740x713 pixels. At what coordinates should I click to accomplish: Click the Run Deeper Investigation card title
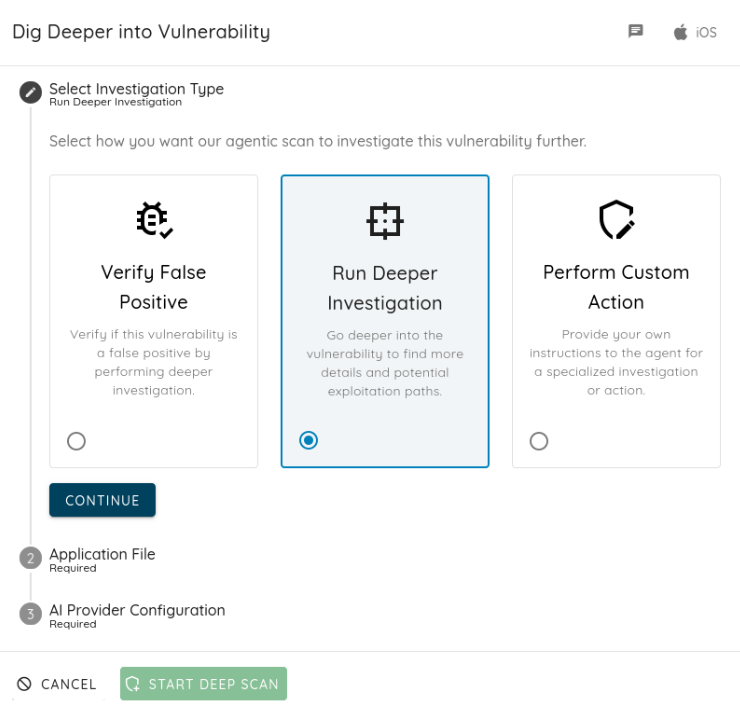pyautogui.click(x=385, y=288)
